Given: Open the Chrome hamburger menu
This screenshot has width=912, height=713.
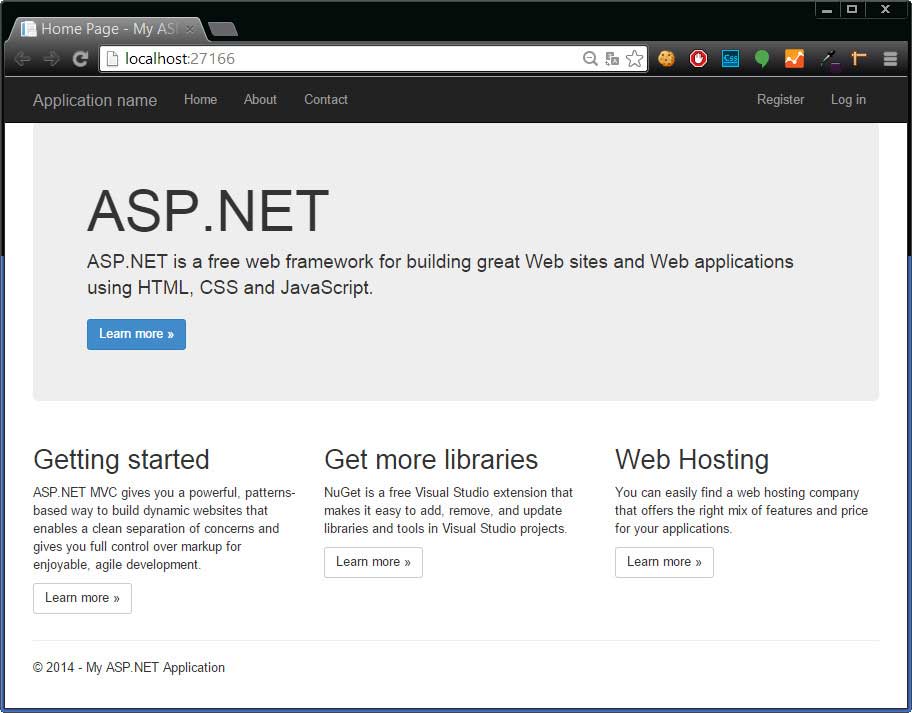Looking at the screenshot, I should pos(890,59).
